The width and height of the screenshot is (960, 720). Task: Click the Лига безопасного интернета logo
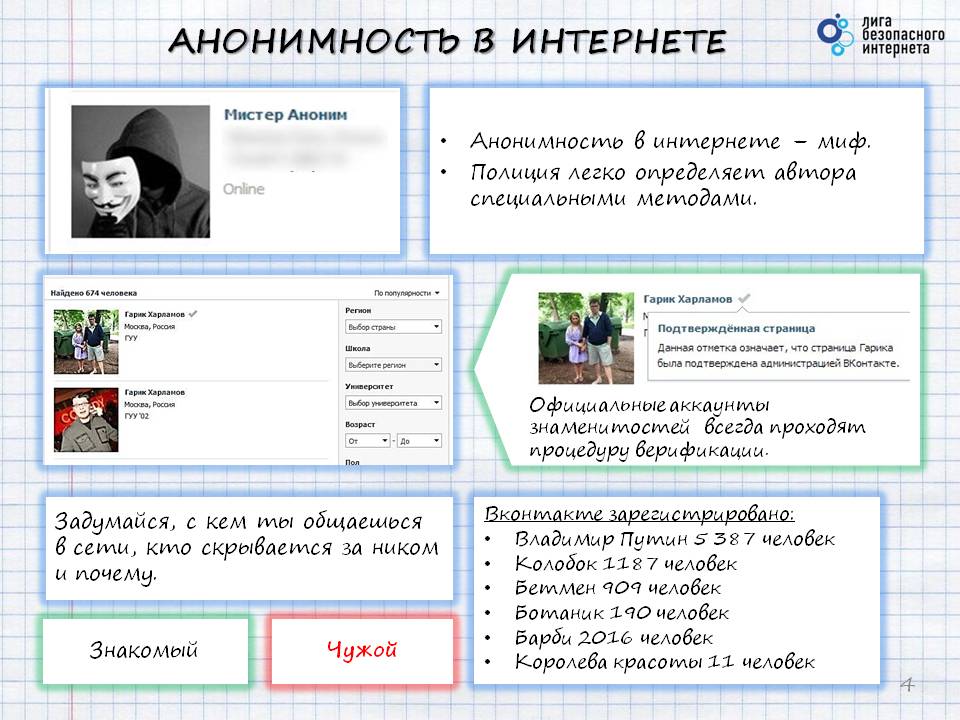(x=881, y=36)
